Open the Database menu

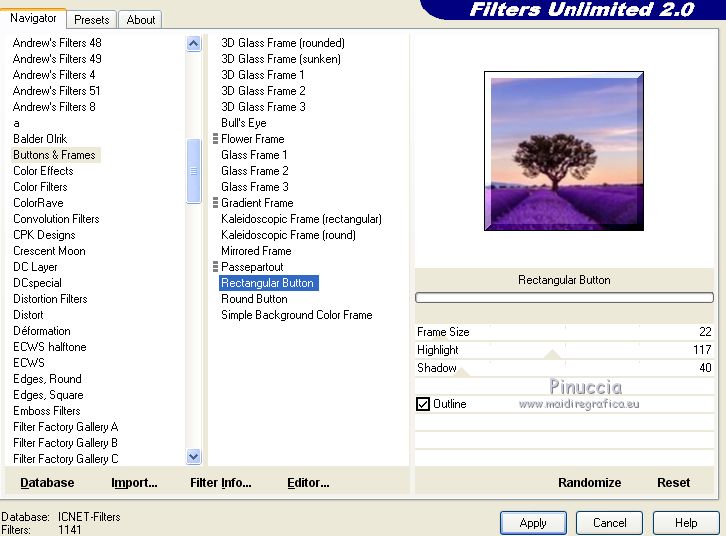pyautogui.click(x=47, y=482)
